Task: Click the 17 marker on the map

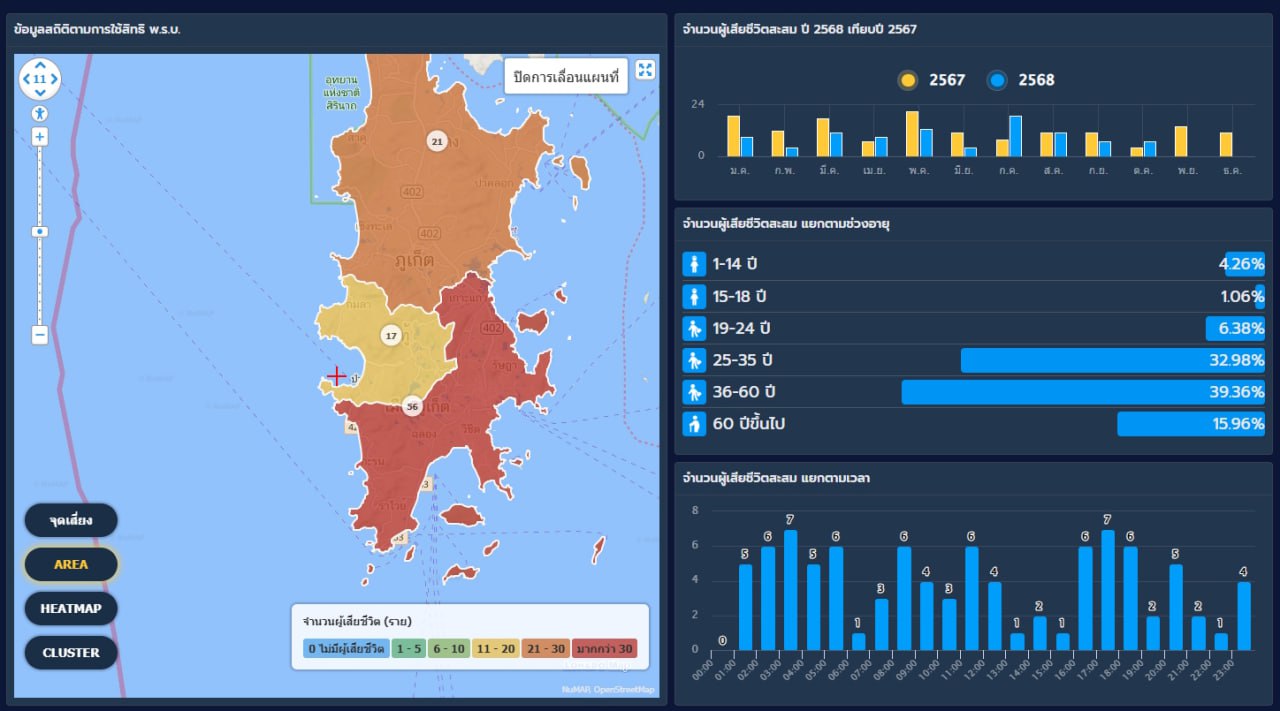Action: click(391, 335)
